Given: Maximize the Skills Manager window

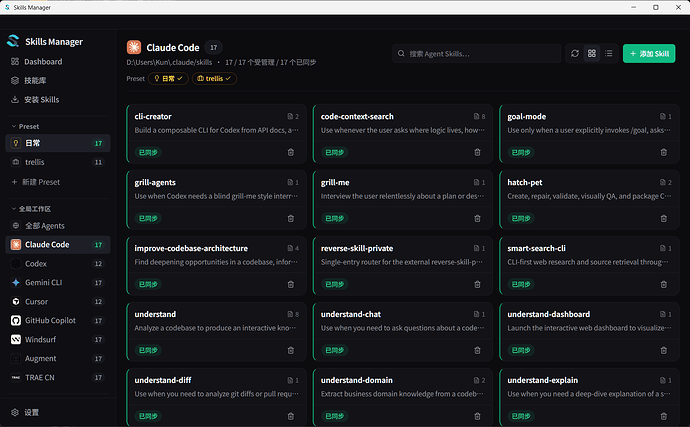Looking at the screenshot, I should 656,7.
